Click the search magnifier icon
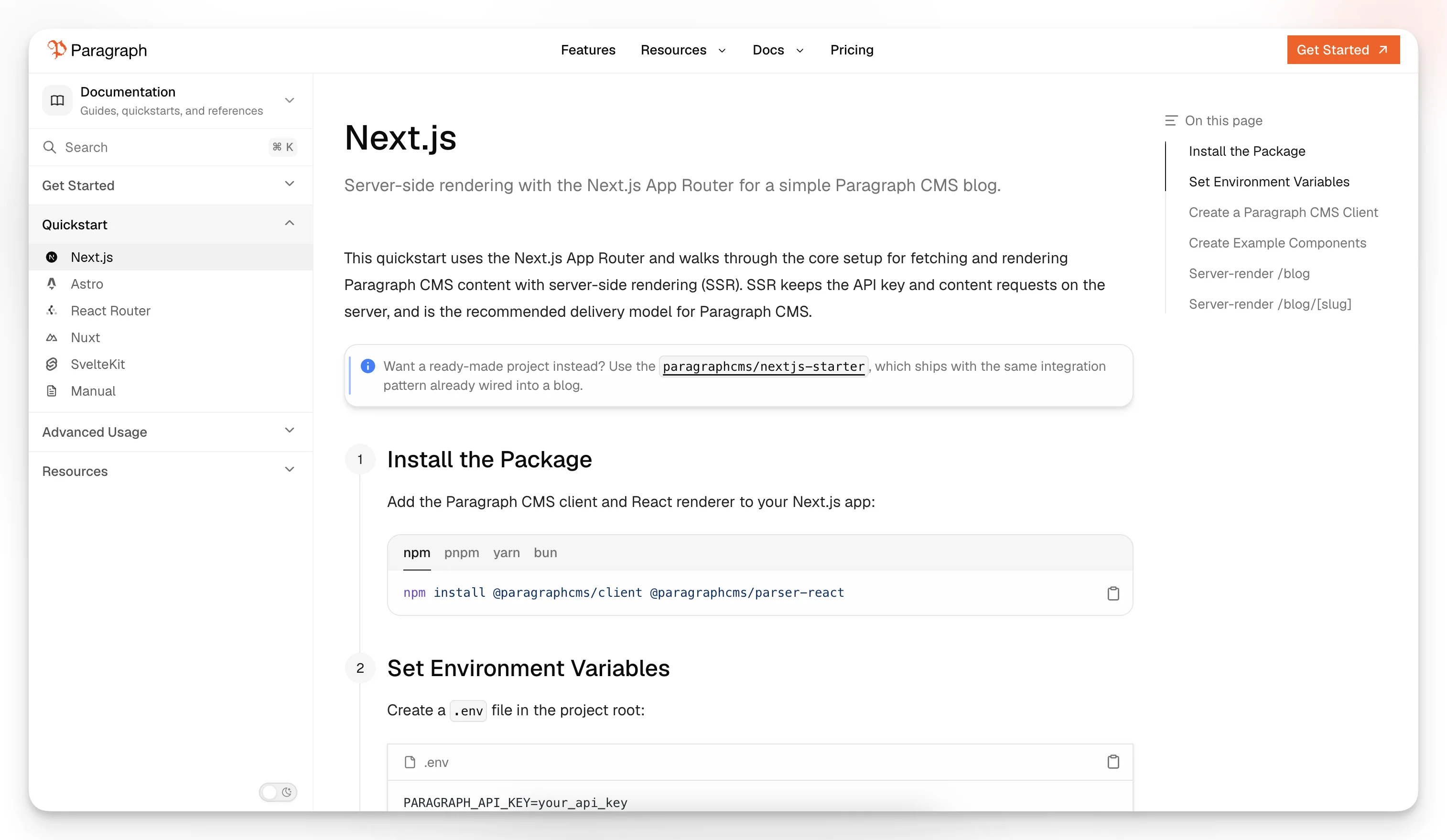The height and width of the screenshot is (840, 1447). click(x=49, y=147)
